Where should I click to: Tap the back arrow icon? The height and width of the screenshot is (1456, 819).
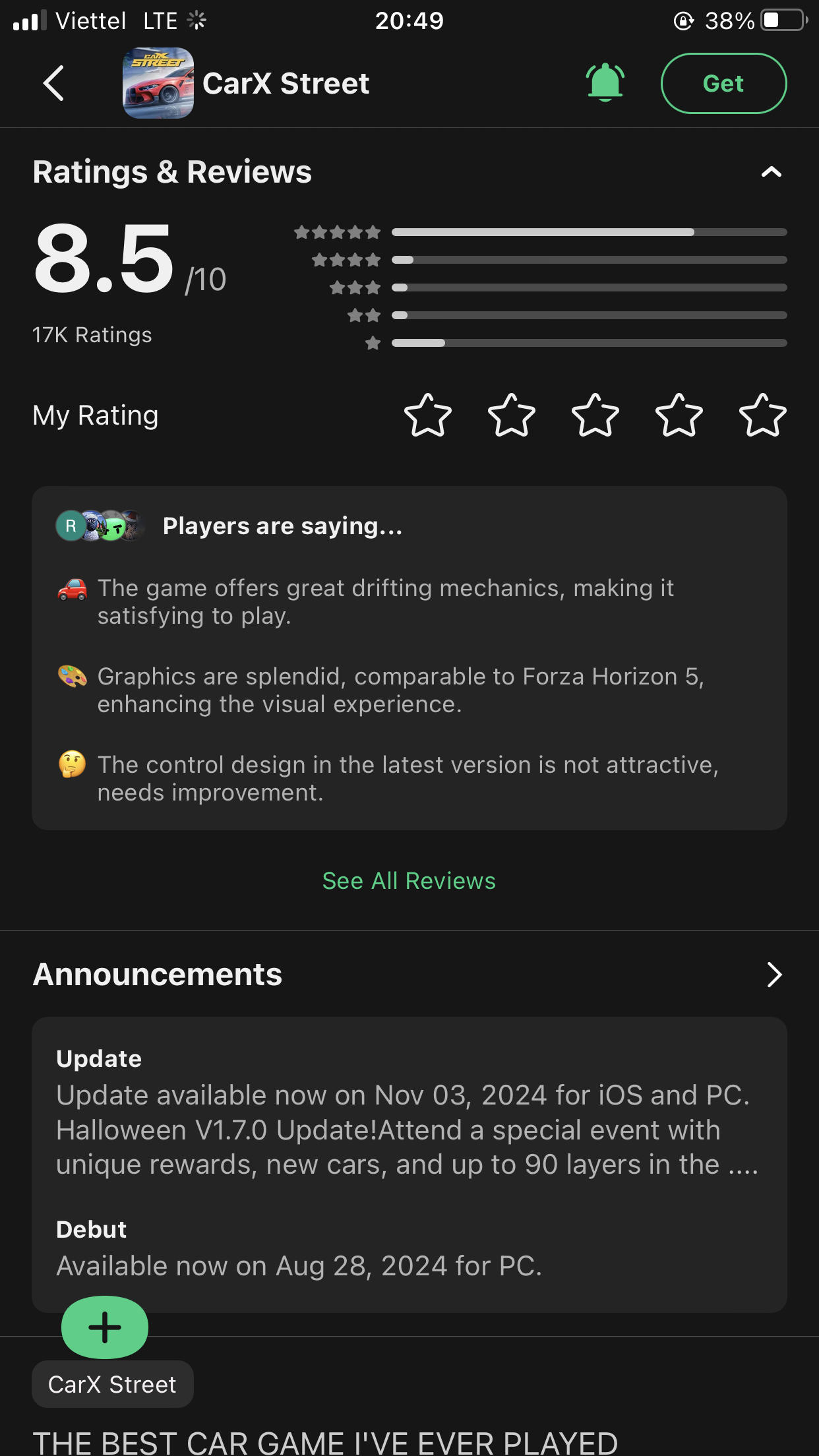[x=53, y=84]
